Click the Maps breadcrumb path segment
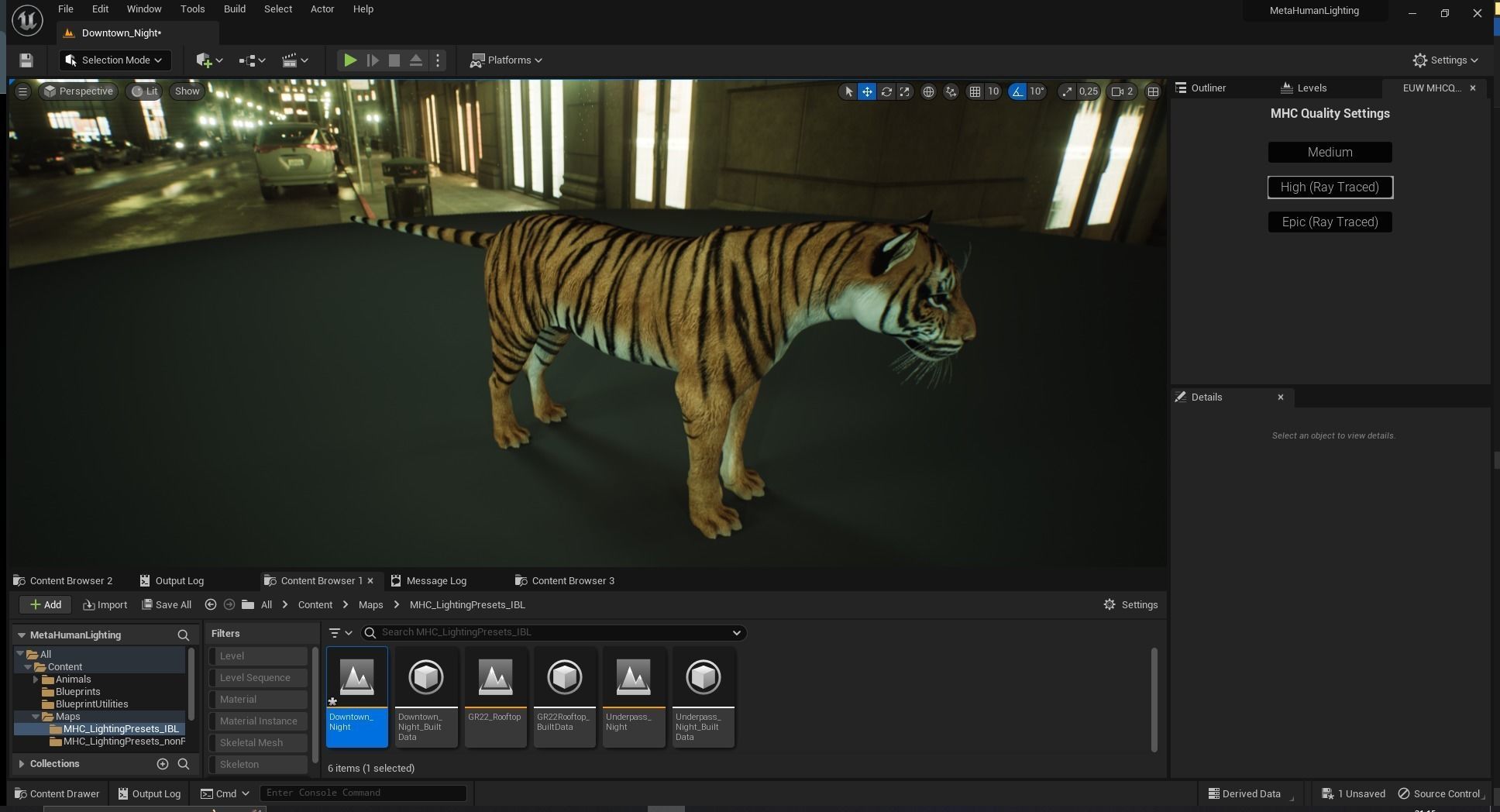The image size is (1500, 812). pyautogui.click(x=370, y=605)
